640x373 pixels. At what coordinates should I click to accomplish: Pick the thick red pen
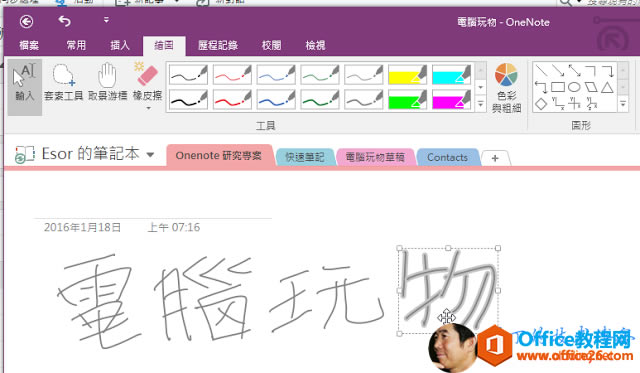(232, 100)
